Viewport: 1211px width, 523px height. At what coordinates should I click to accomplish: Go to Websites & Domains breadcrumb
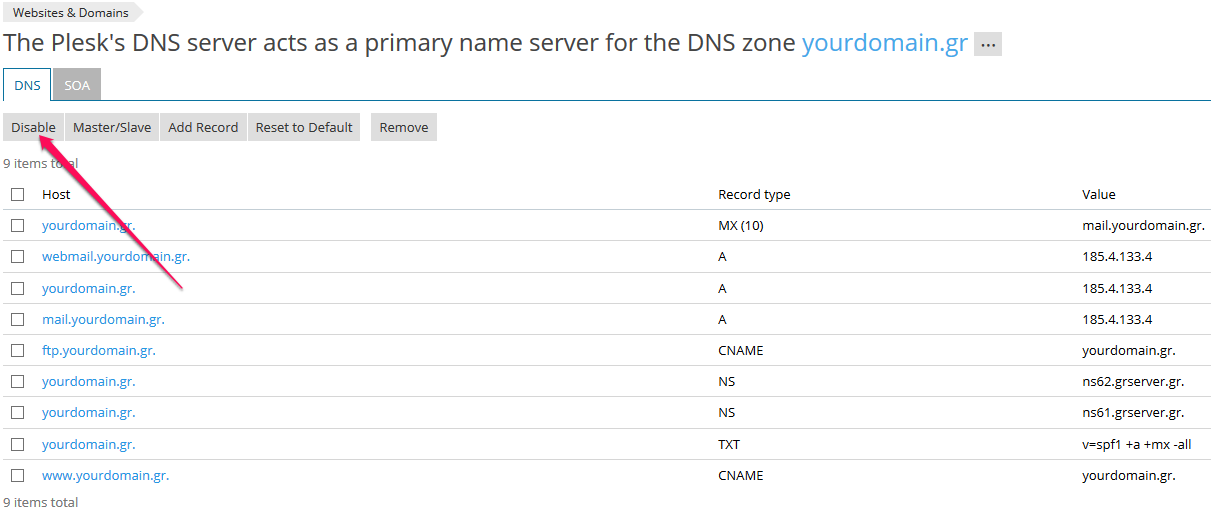pyautogui.click(x=70, y=13)
